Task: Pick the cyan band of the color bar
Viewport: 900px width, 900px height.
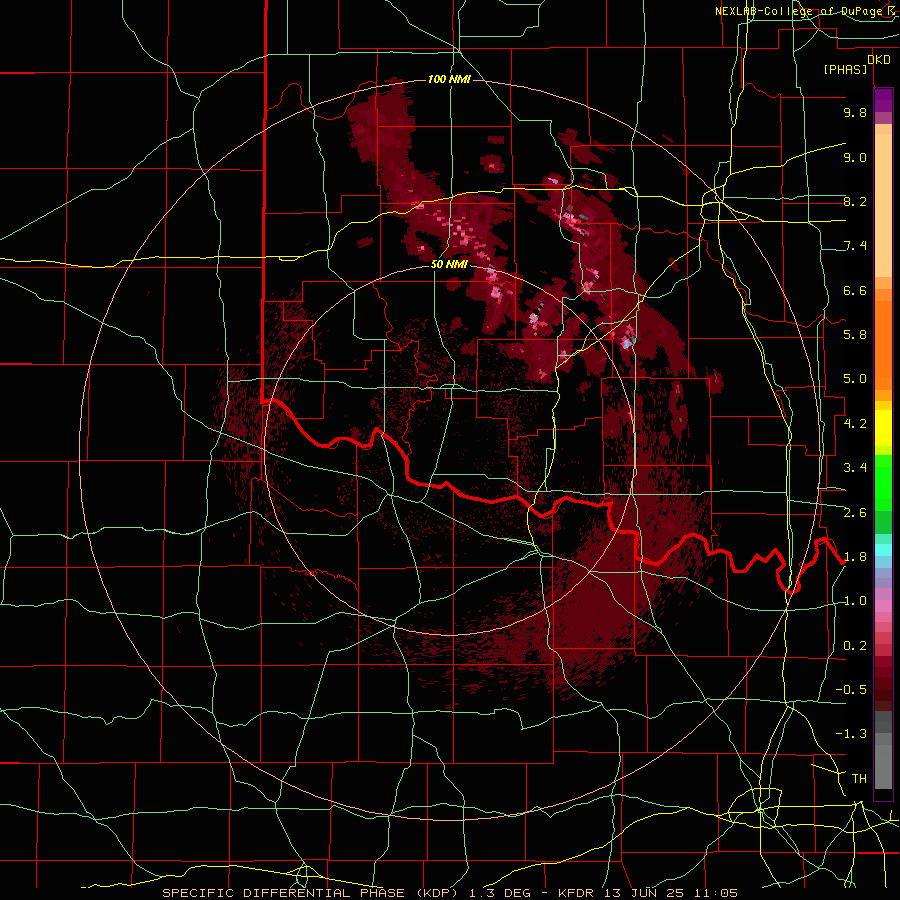Action: pyautogui.click(x=883, y=550)
